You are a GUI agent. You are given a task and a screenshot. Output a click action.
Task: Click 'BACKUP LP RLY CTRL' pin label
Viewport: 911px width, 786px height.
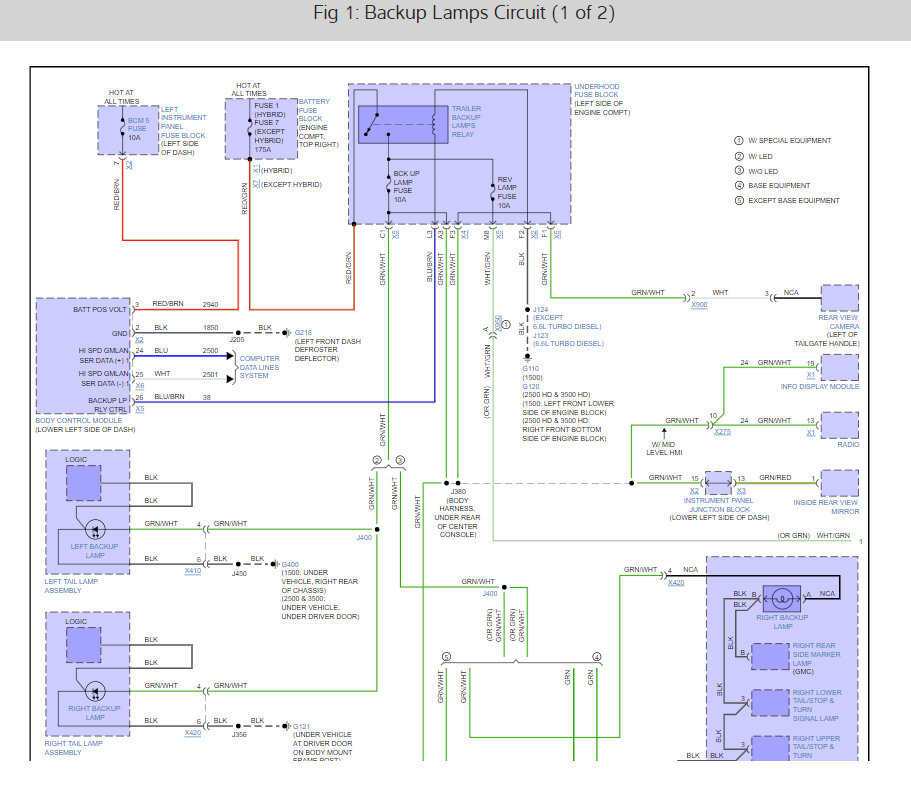(107, 405)
